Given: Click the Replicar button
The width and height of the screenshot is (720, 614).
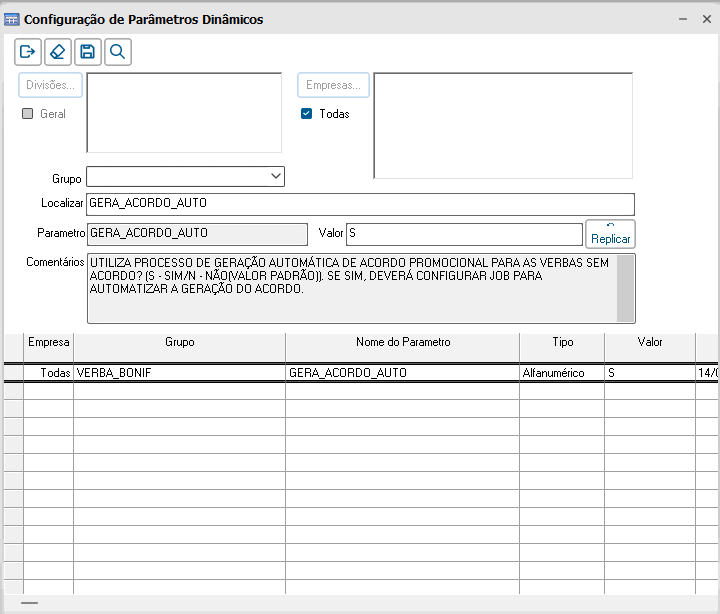Looking at the screenshot, I should tap(610, 234).
